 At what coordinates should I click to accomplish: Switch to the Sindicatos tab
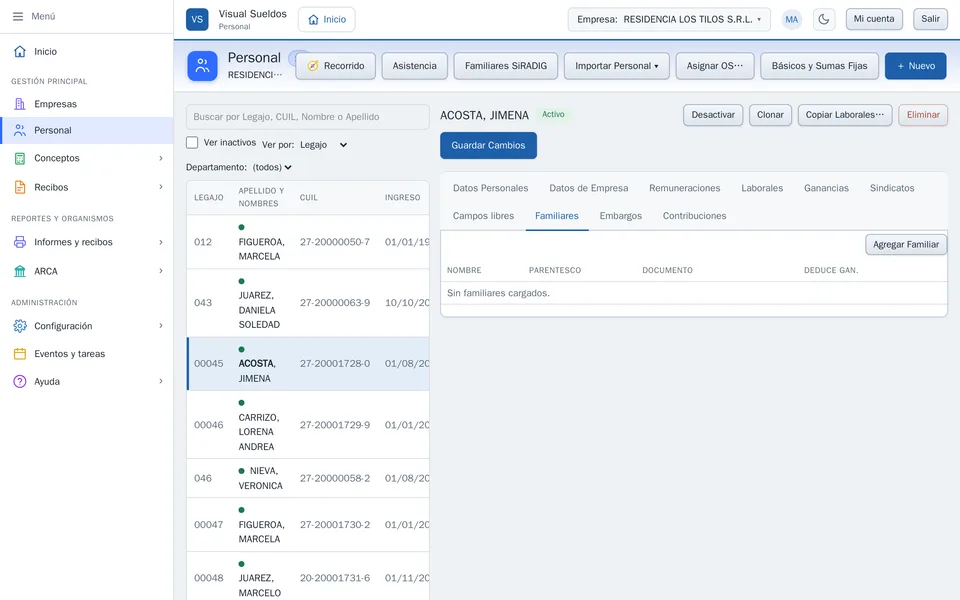[891, 188]
